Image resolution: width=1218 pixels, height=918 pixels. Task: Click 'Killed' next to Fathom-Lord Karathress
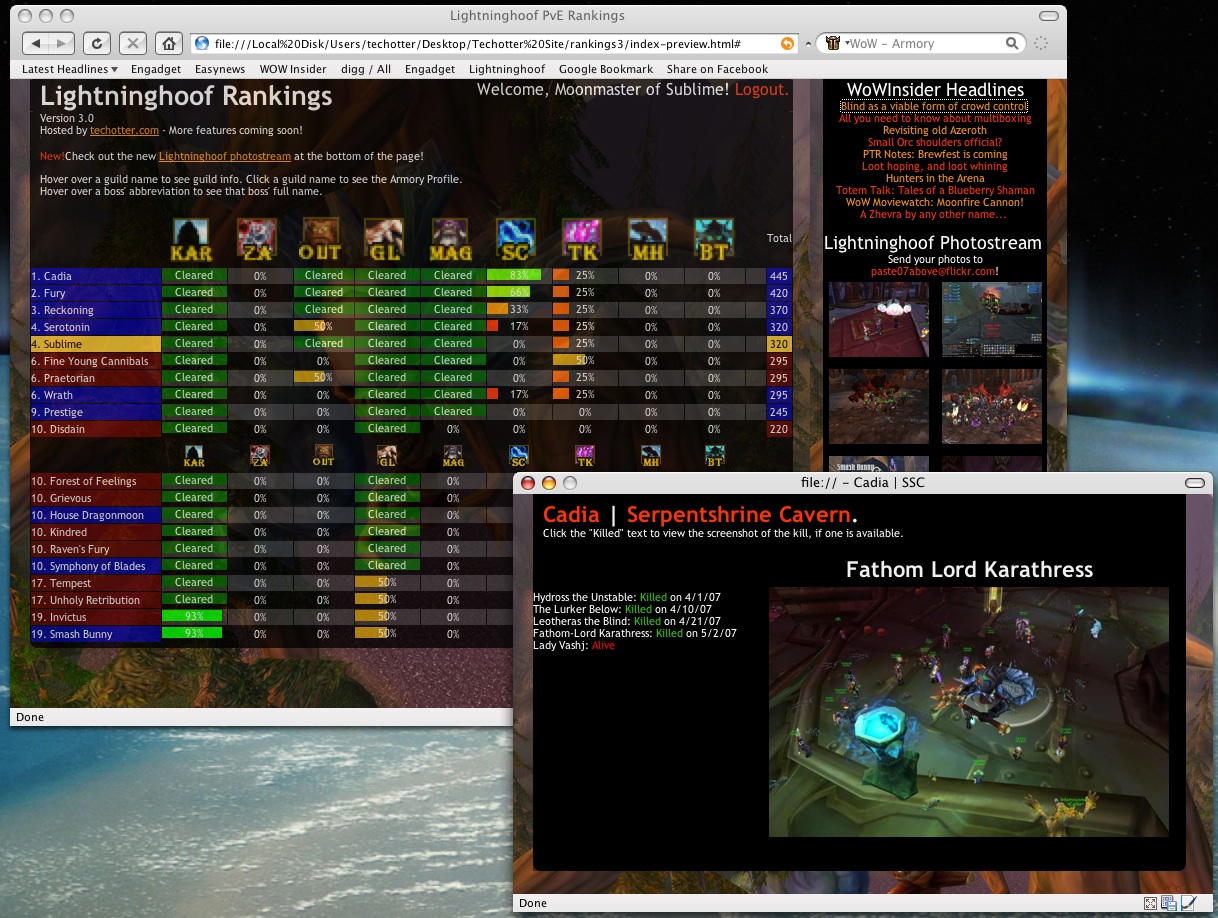(x=669, y=633)
